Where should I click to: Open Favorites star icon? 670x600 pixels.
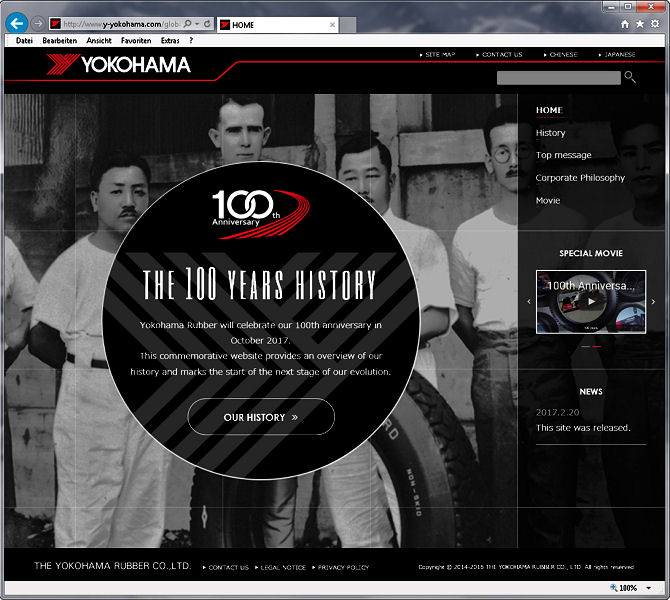point(640,24)
